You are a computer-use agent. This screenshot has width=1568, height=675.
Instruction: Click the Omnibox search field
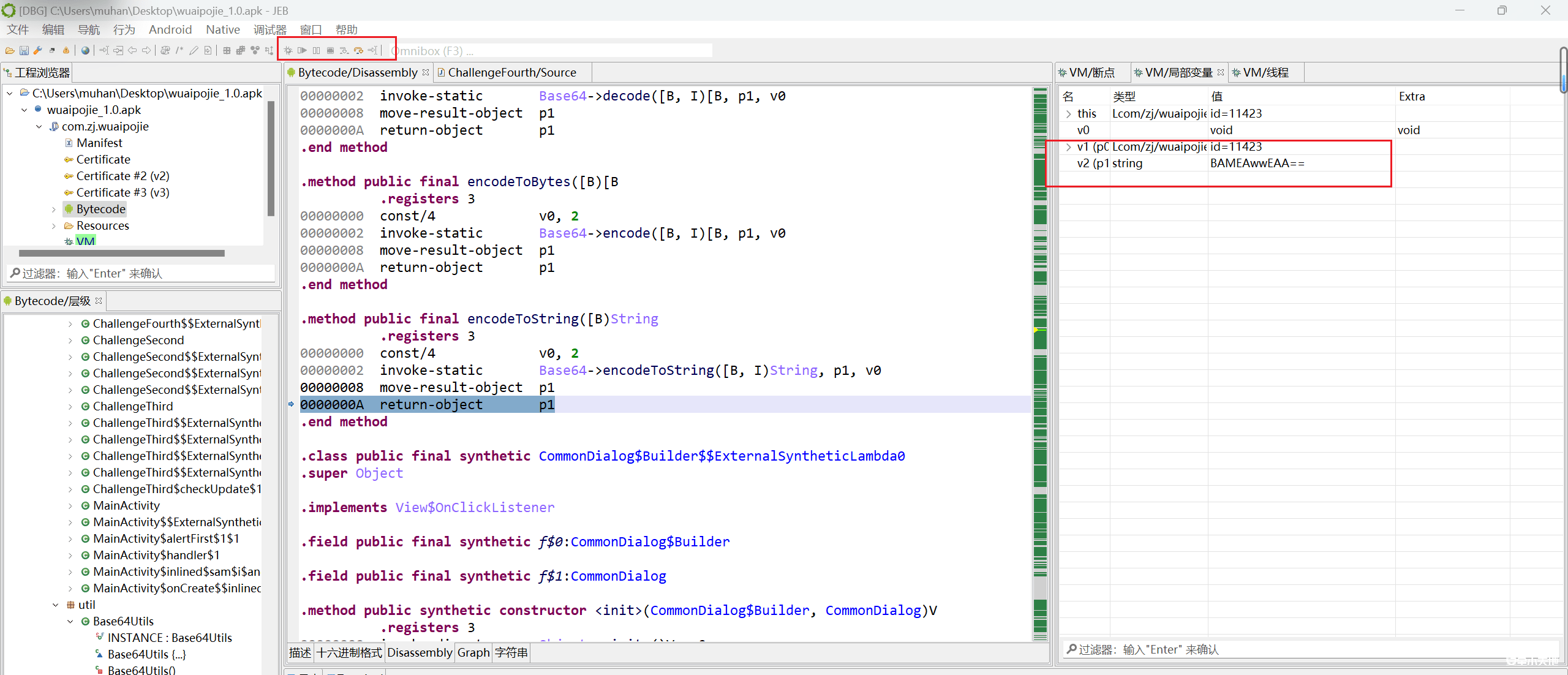[x=551, y=51]
